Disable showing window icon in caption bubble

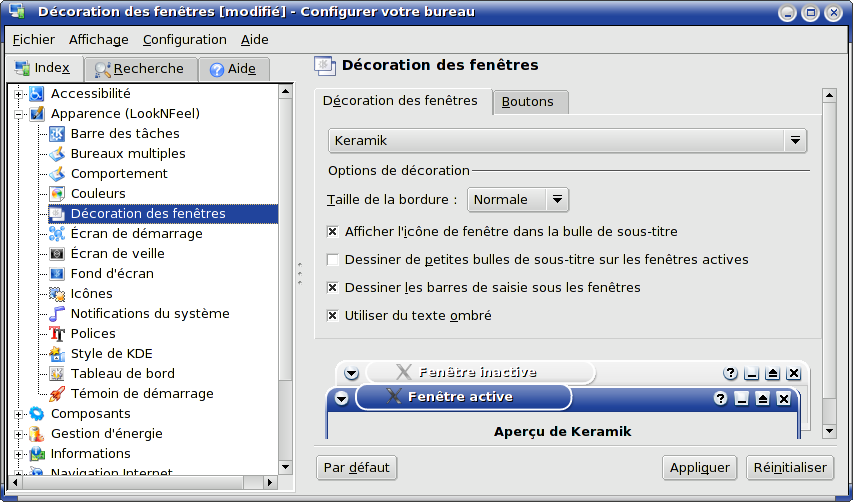(332, 232)
